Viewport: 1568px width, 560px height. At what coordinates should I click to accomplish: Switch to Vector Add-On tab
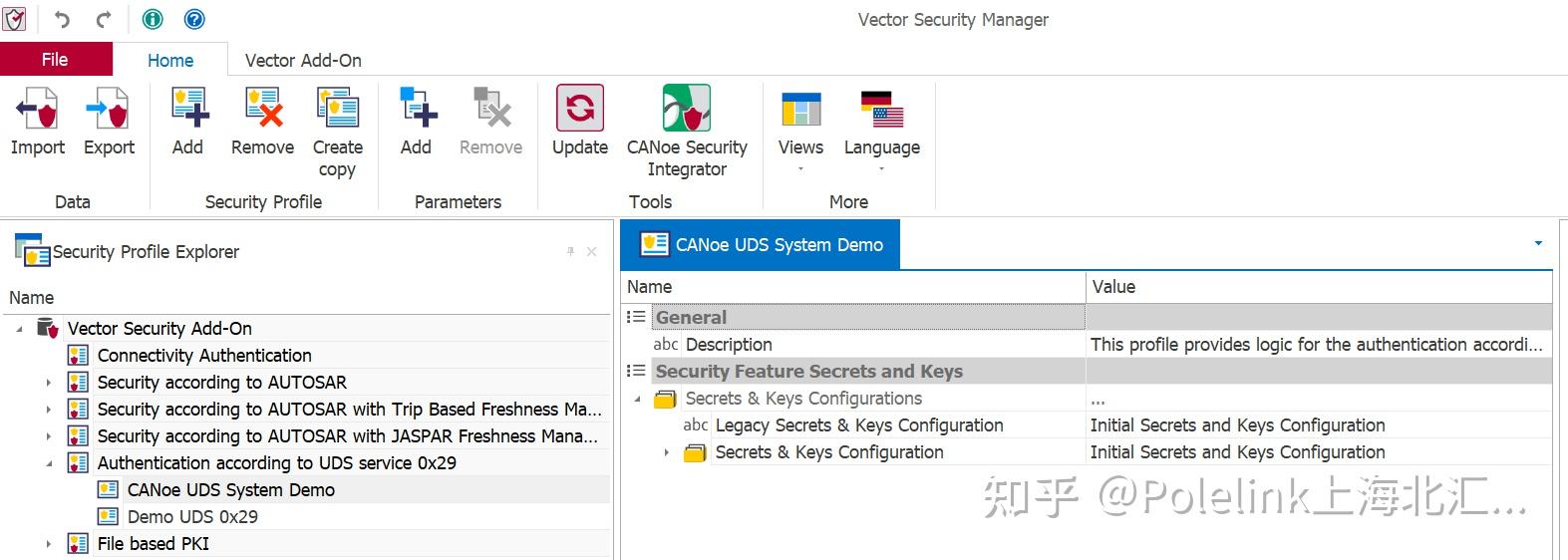coord(303,61)
